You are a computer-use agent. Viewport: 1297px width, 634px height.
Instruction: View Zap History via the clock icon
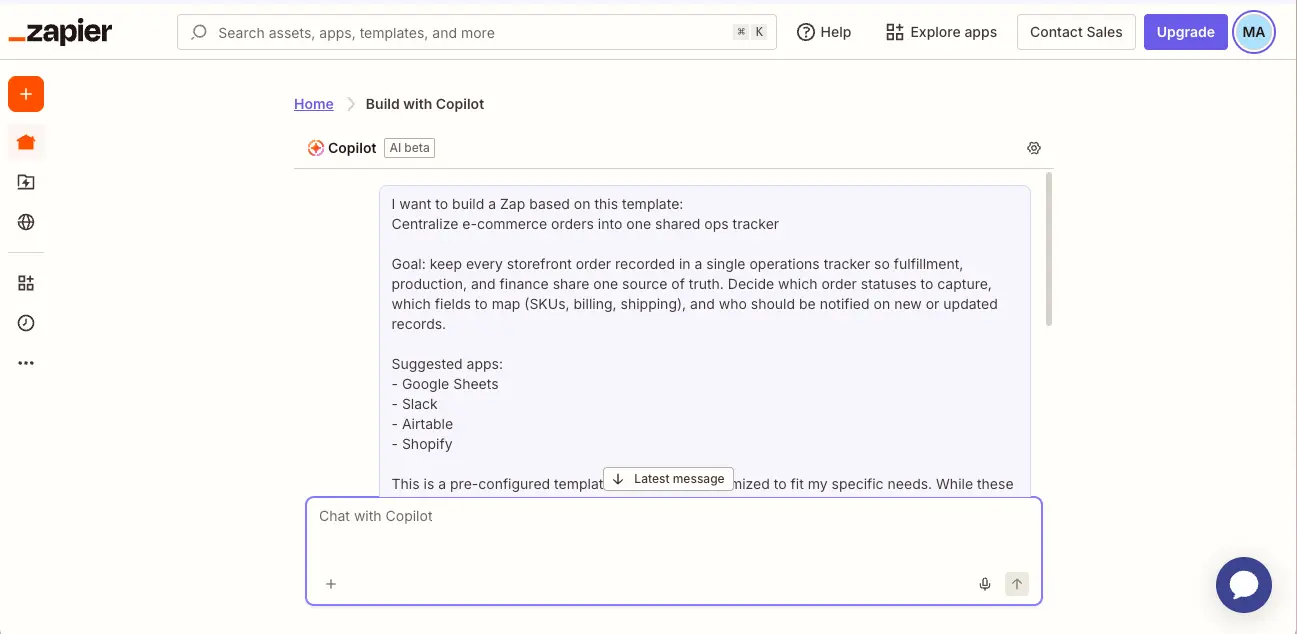point(26,322)
